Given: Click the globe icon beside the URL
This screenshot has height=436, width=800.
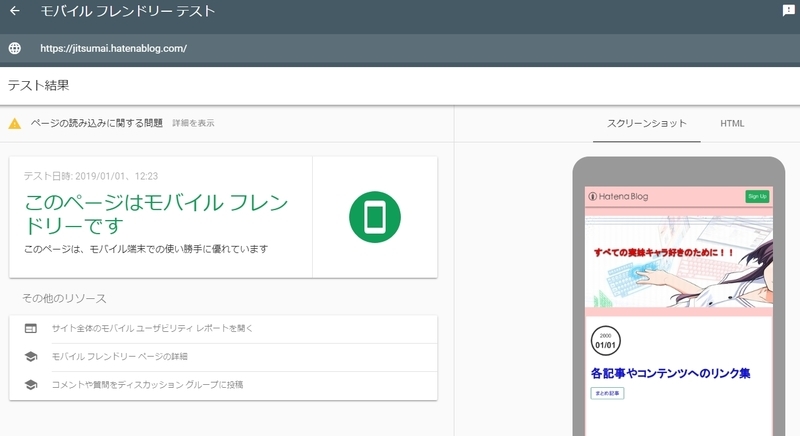Looking at the screenshot, I should 15,48.
